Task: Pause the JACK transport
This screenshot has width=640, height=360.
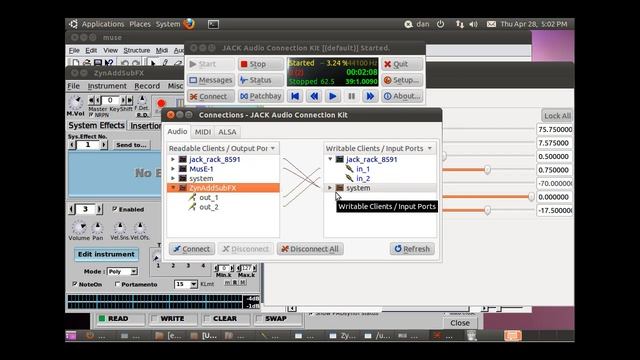Action: (351, 96)
